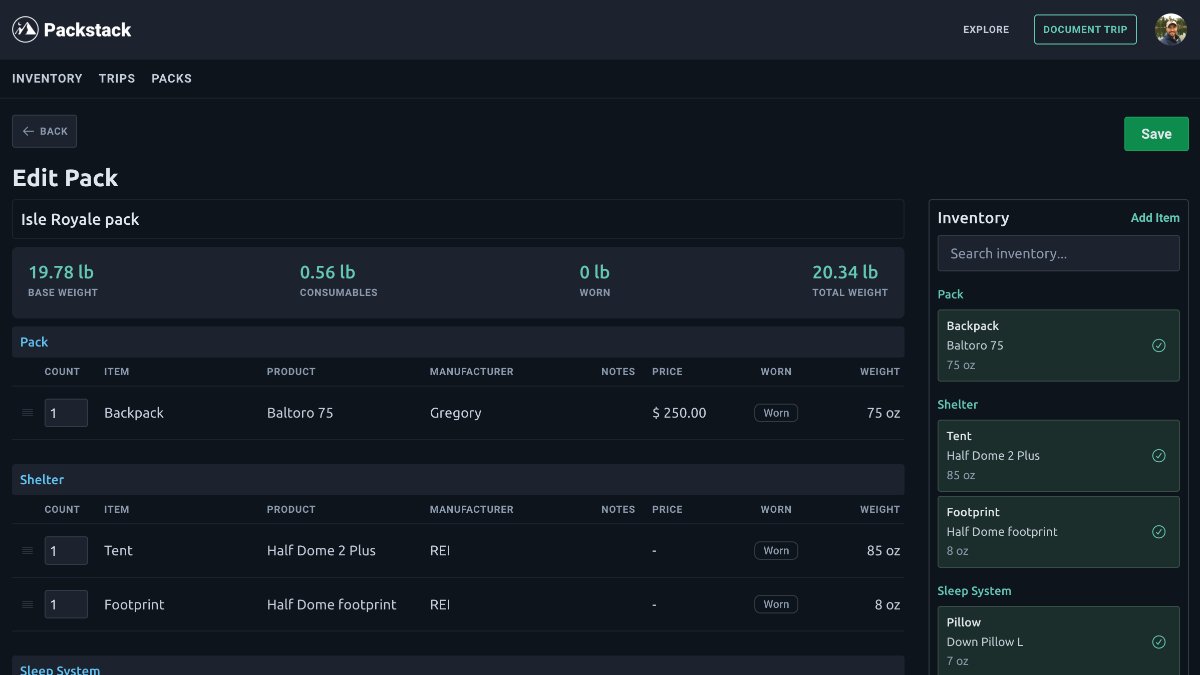The height and width of the screenshot is (675, 1200).
Task: Click checkmark icon on Pillow inventory card
Action: 1159,642
